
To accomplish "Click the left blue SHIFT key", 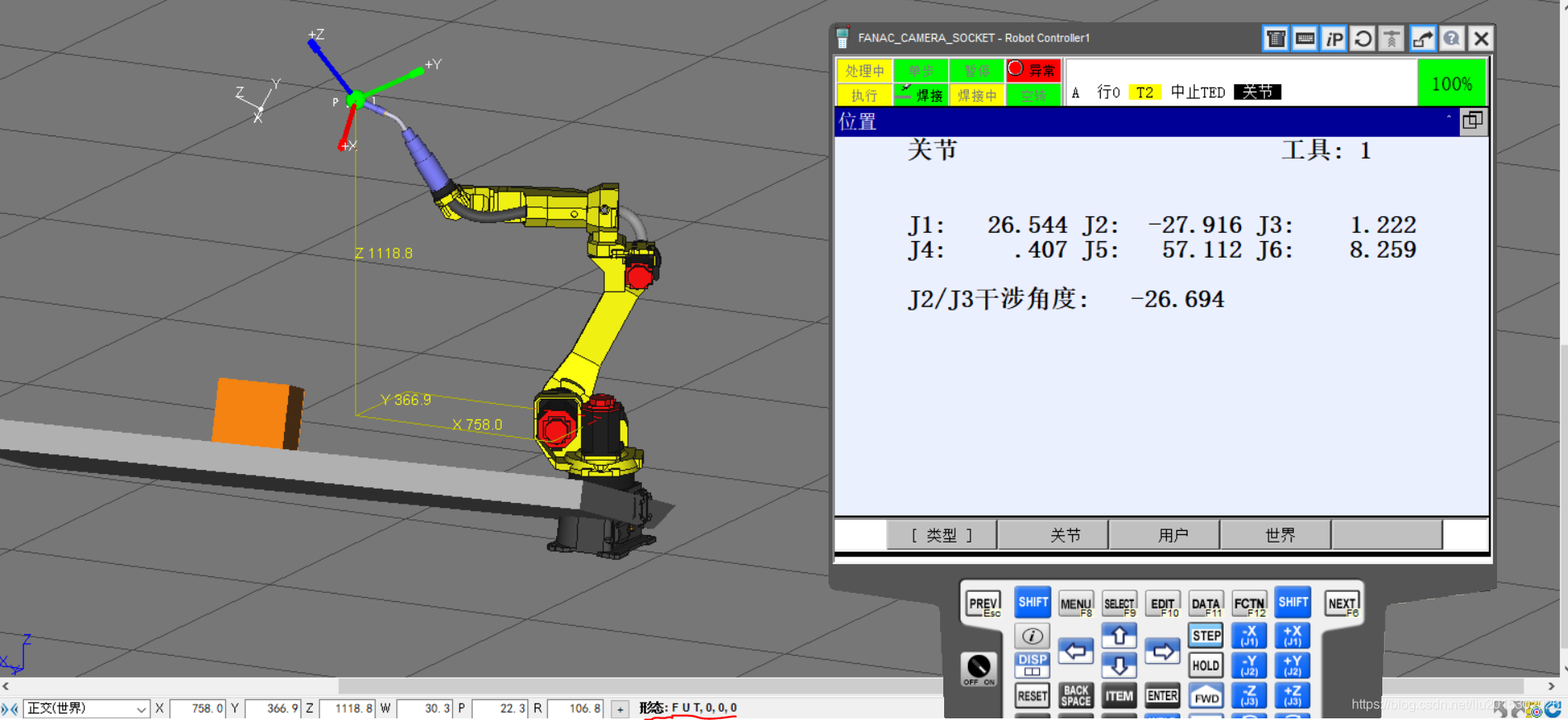I will (x=1032, y=603).
